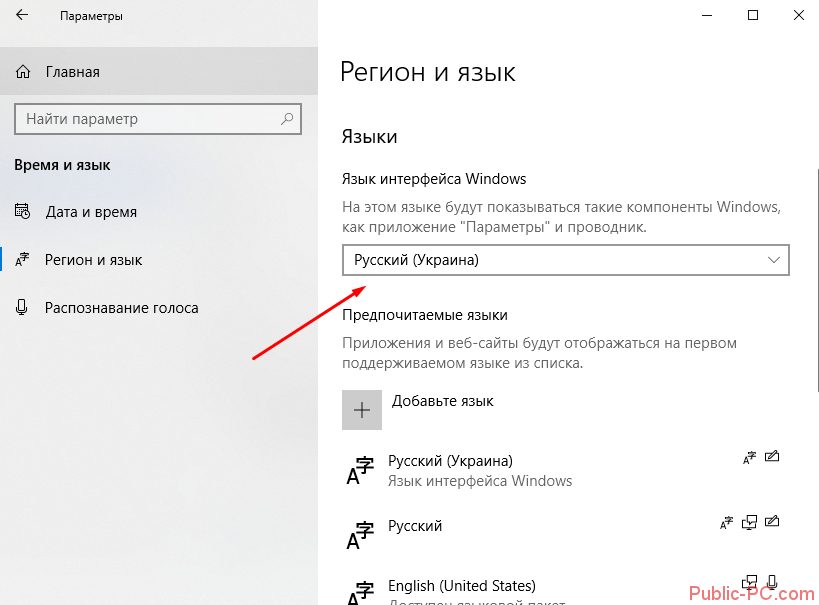This screenshot has width=819, height=605.
Task: Click the dropdown chevron for Русский (Украина)
Action: click(x=774, y=260)
